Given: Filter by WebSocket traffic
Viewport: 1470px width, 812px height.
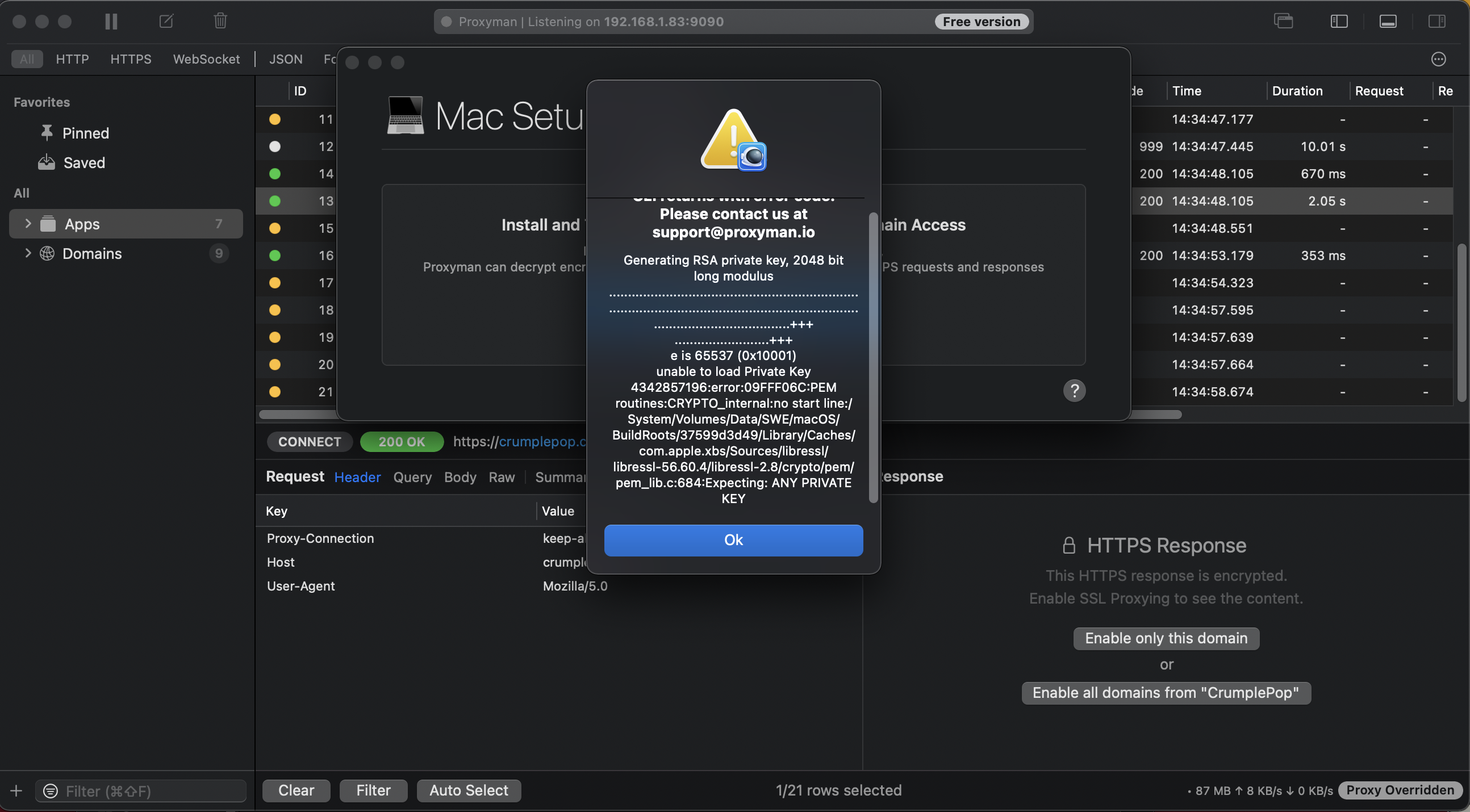Looking at the screenshot, I should coord(207,59).
